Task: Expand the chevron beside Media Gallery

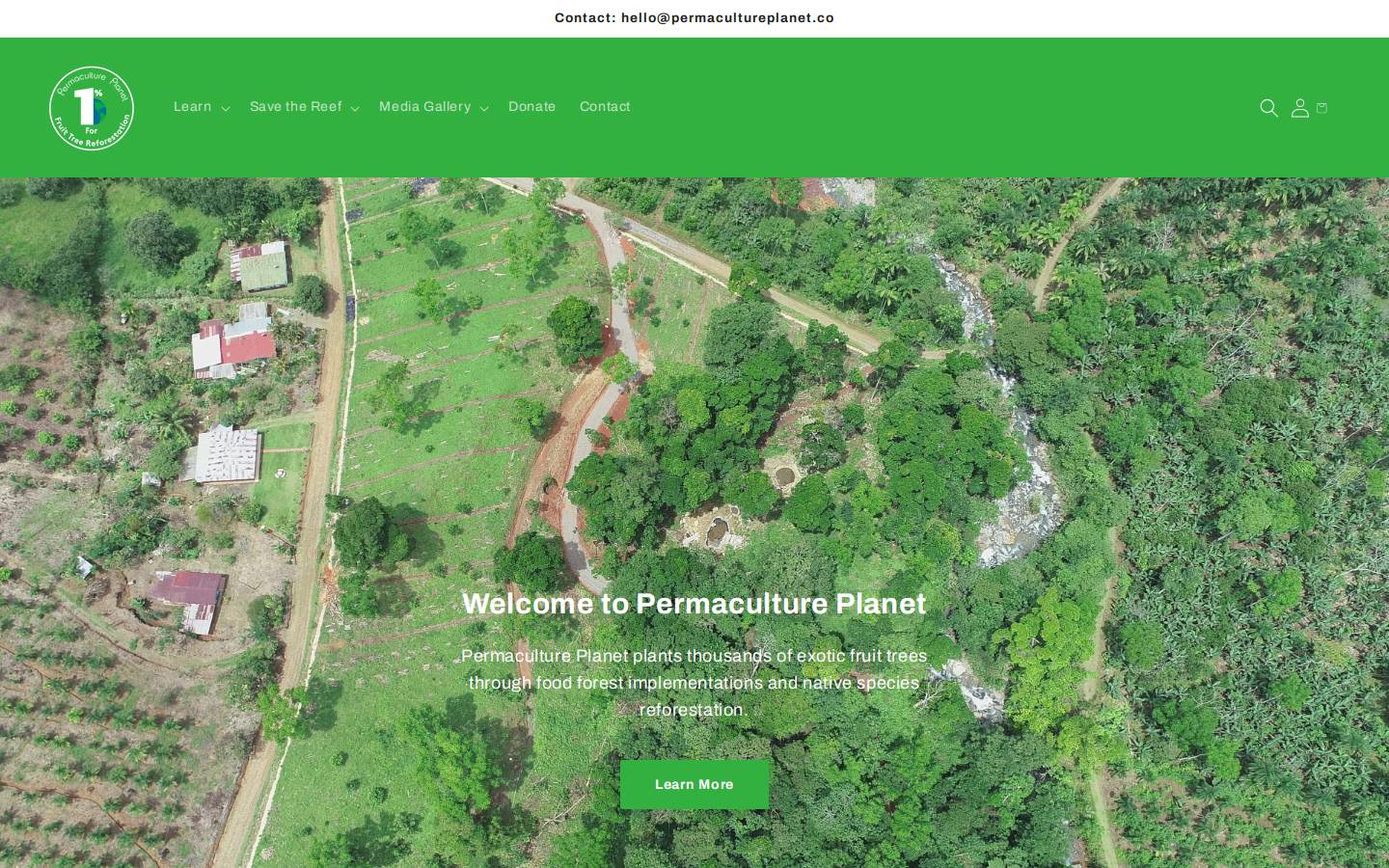Action: tap(483, 108)
